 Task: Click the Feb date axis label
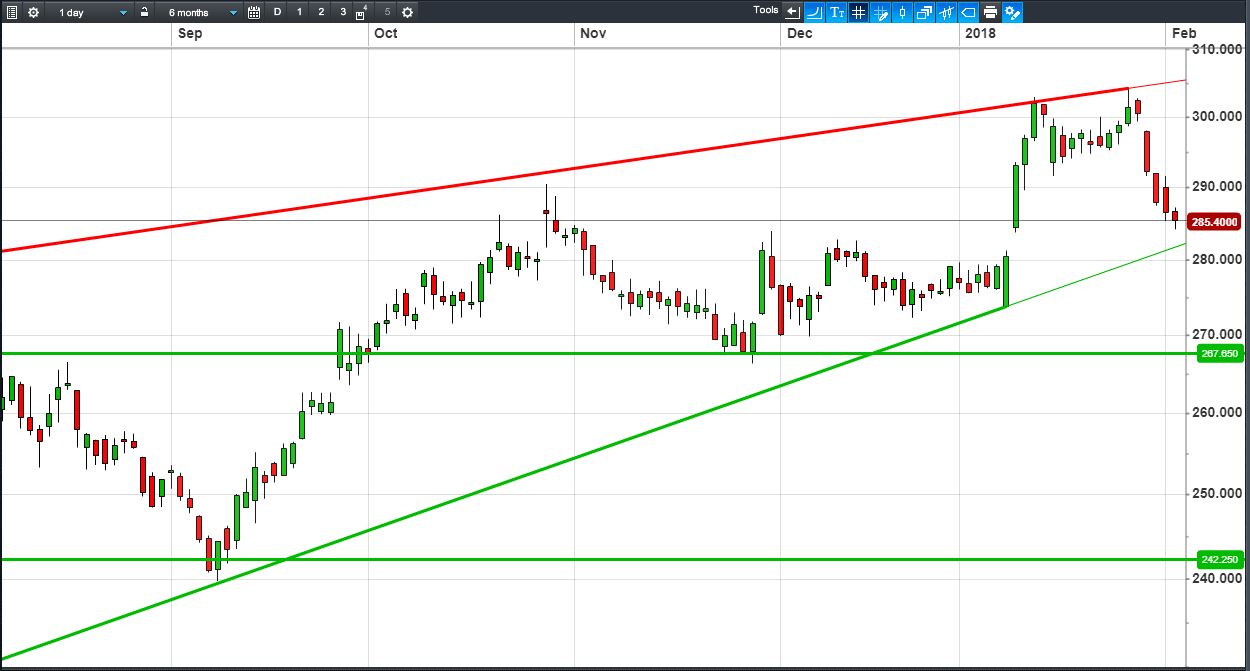1184,33
